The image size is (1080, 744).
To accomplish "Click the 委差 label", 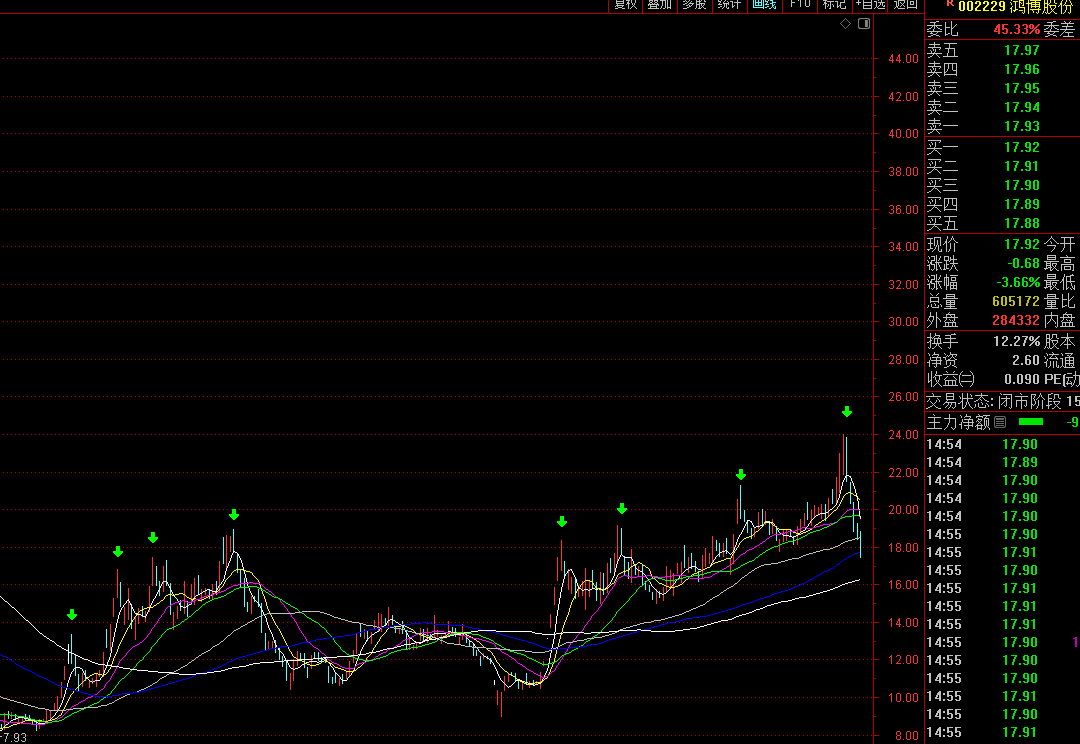I will pos(1059,30).
